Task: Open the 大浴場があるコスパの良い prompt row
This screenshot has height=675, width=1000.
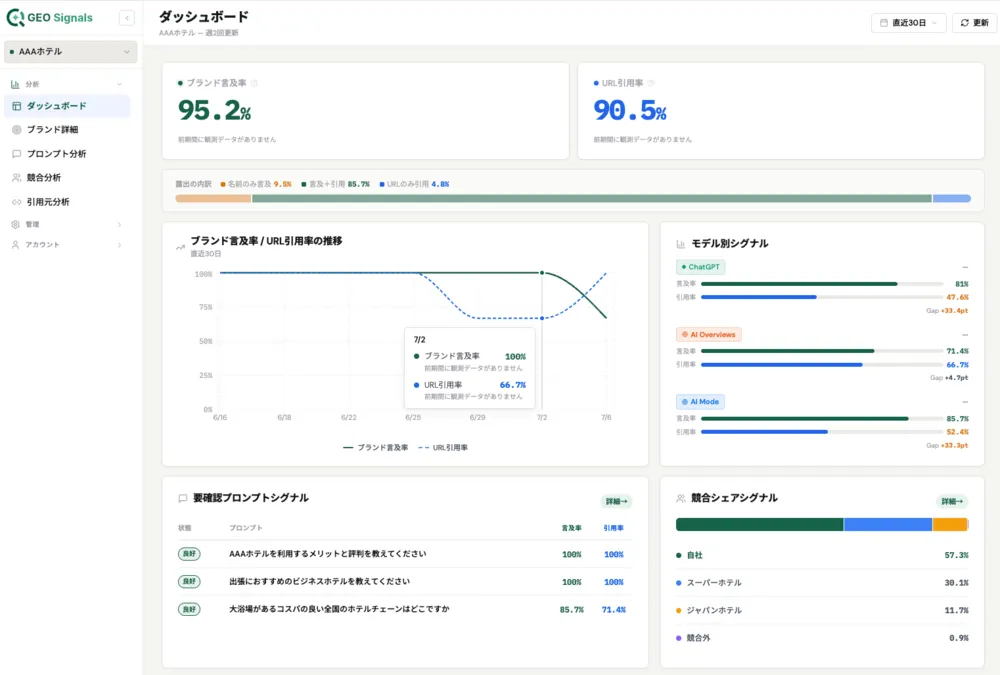Action: tap(405, 609)
